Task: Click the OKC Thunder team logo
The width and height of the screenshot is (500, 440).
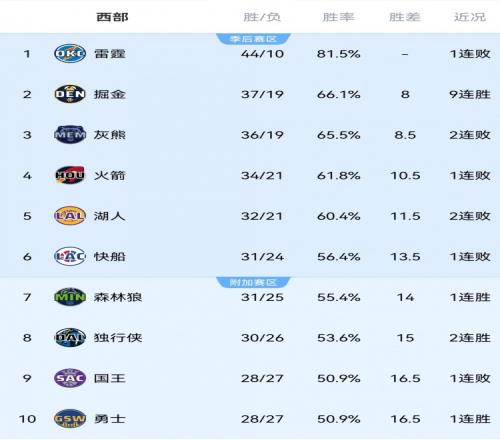Action: [x=70, y=53]
